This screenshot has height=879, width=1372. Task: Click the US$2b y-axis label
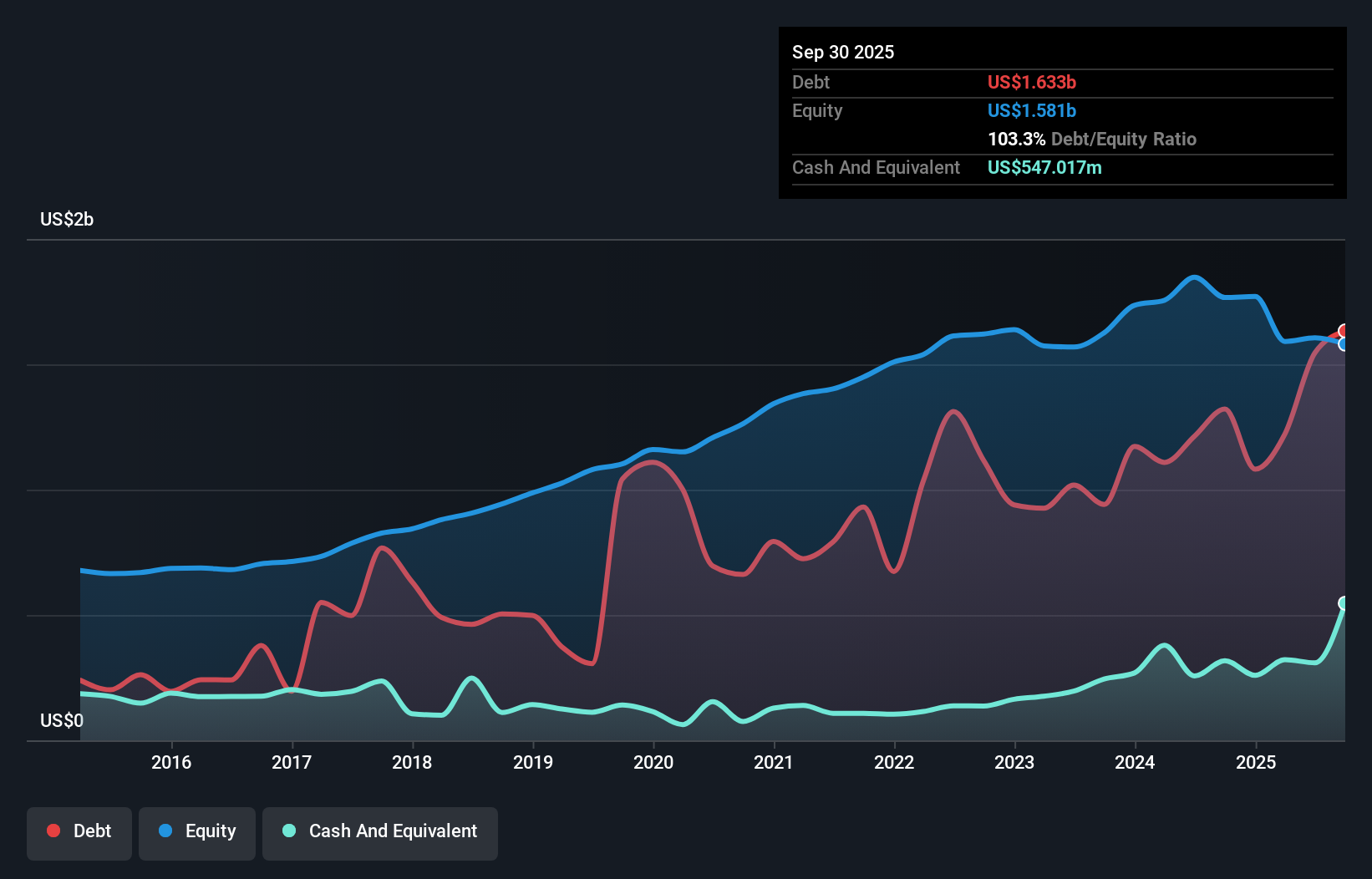67,219
